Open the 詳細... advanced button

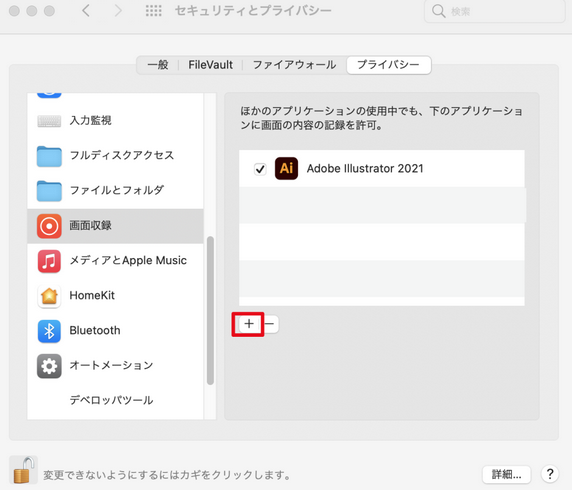click(506, 474)
